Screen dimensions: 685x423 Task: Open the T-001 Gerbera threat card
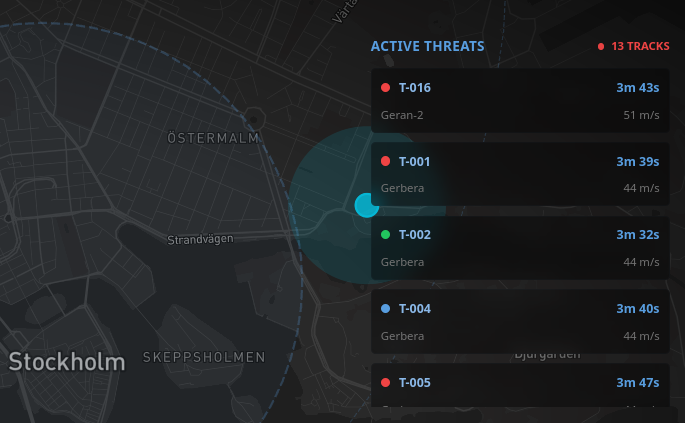pyautogui.click(x=520, y=174)
